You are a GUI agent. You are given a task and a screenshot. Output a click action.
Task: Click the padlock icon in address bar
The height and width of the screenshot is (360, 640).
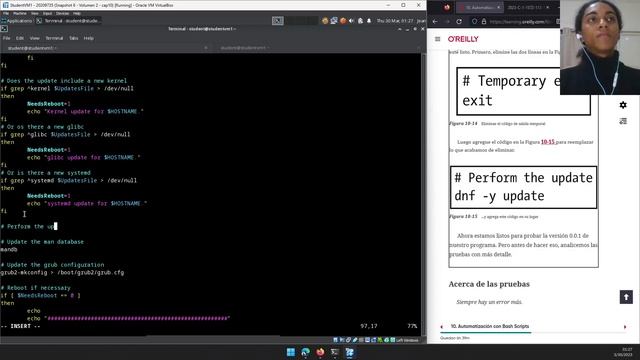tap(484, 22)
